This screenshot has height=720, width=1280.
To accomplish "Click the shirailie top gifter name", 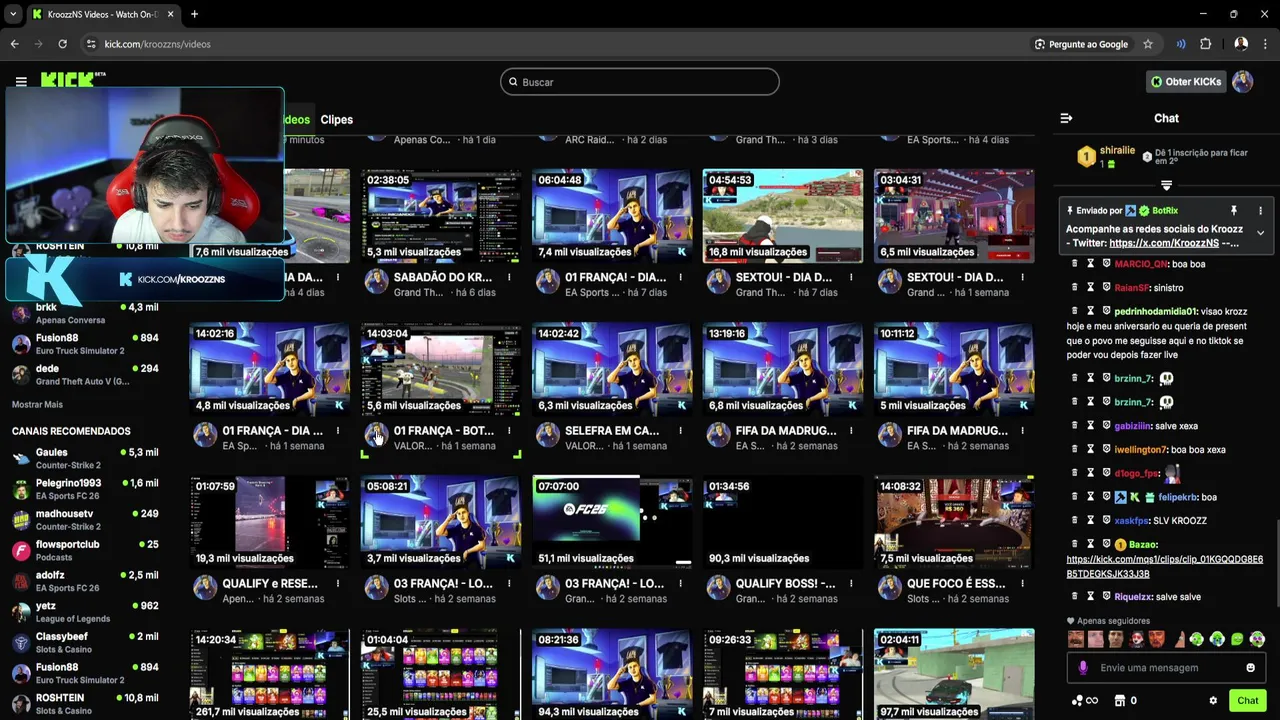I will [1117, 151].
